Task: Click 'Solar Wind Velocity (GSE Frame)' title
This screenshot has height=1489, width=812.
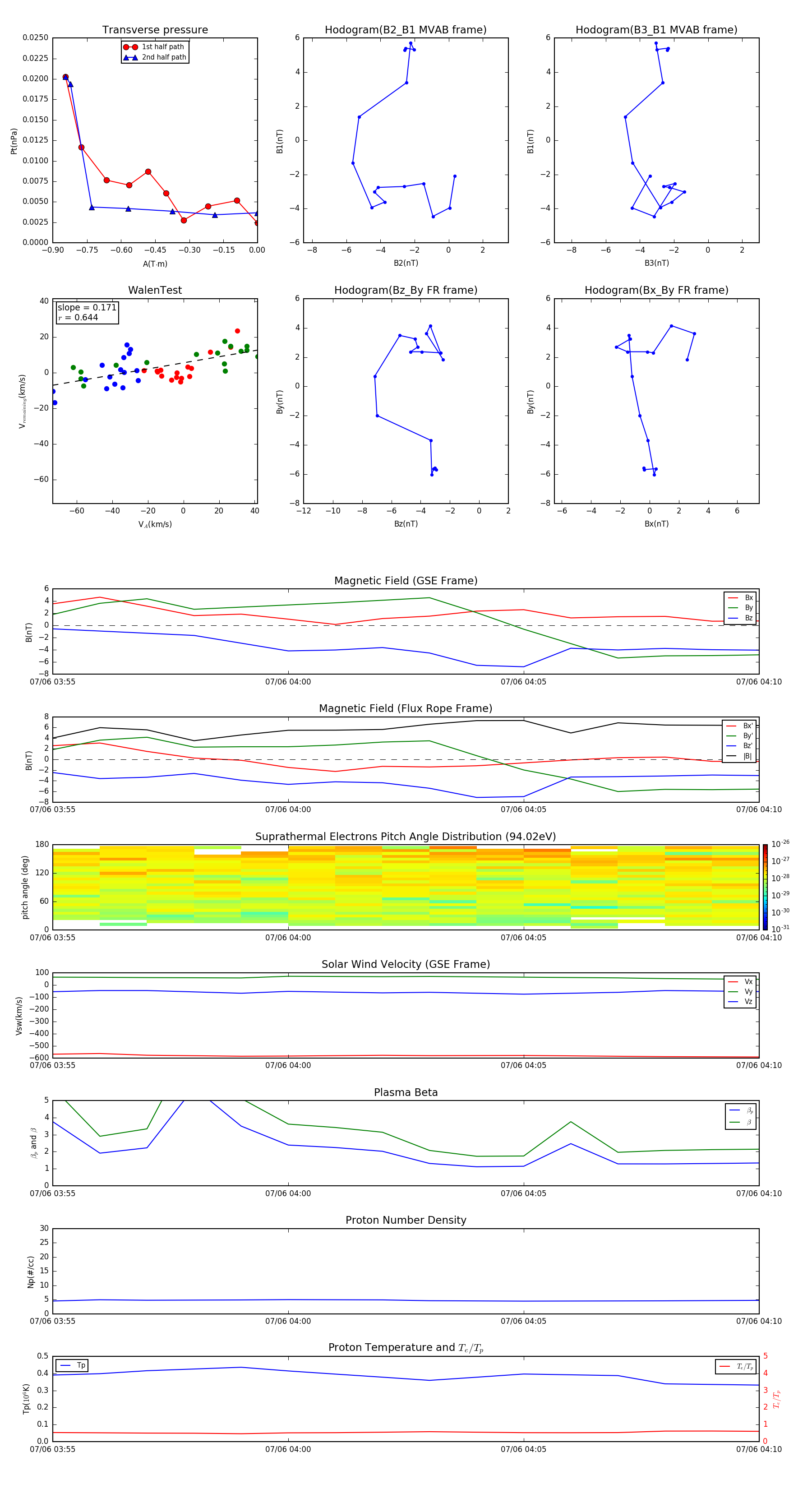Action: (406, 965)
